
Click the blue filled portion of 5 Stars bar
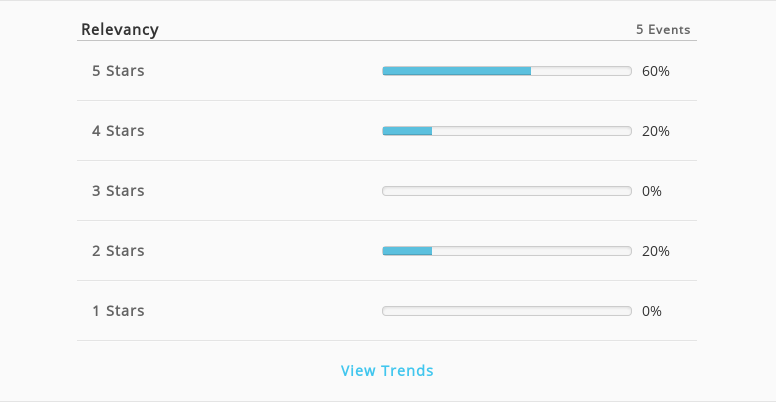[x=457, y=71]
